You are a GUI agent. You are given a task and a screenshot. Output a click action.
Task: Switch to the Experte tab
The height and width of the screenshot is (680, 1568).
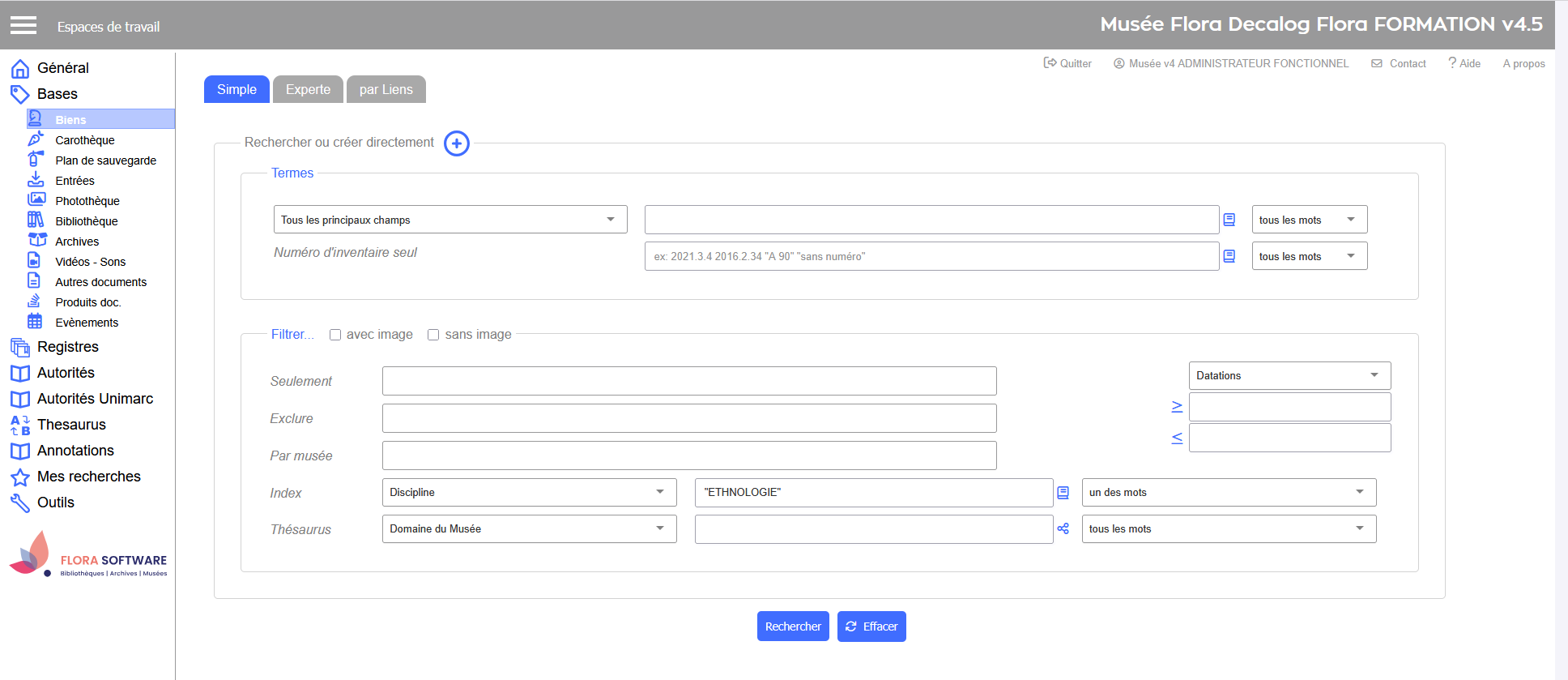(x=308, y=90)
